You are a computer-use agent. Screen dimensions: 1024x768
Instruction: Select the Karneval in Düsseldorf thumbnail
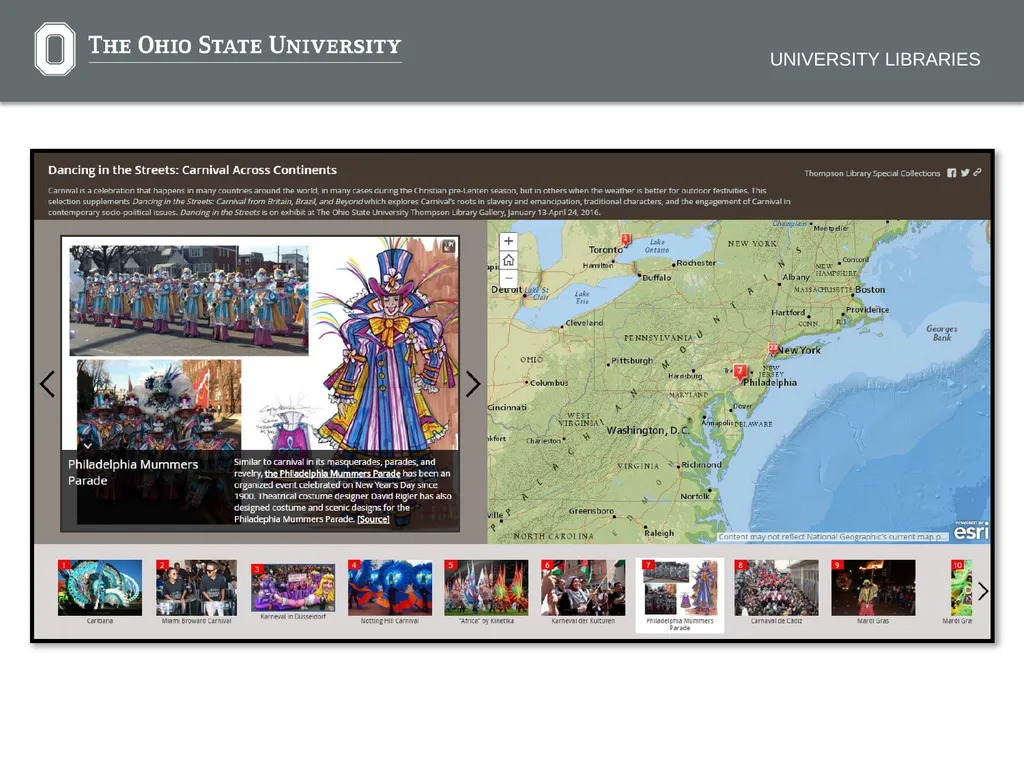(x=293, y=592)
